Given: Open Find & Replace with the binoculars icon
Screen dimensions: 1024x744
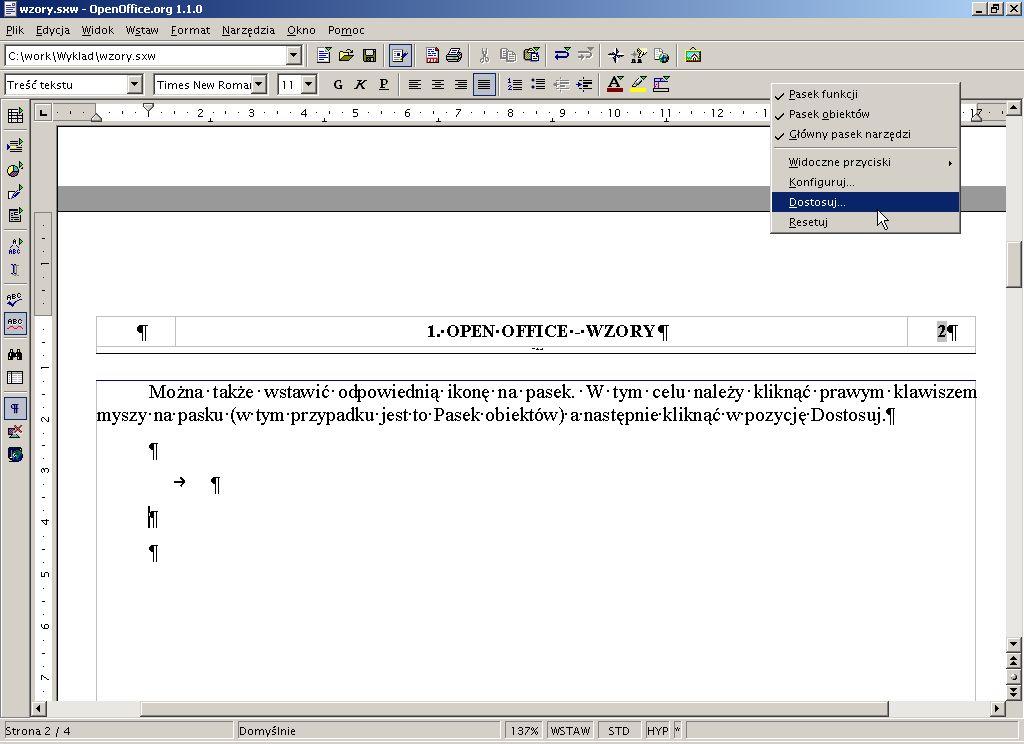Looking at the screenshot, I should pos(15,355).
